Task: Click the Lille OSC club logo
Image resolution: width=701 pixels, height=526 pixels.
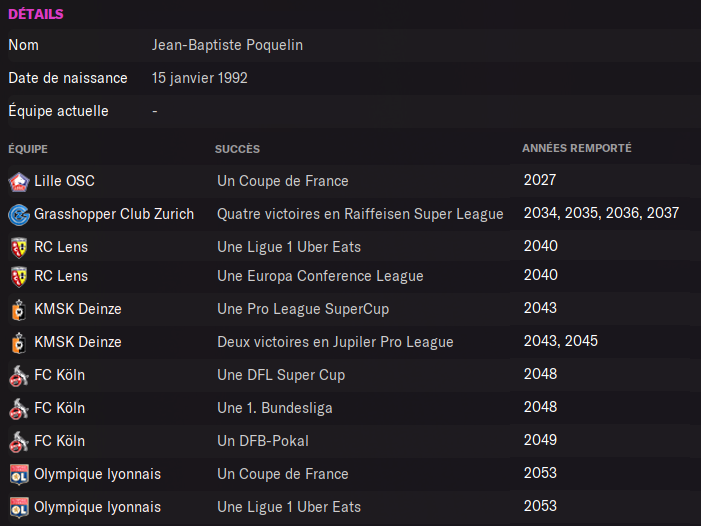Action: coord(18,182)
